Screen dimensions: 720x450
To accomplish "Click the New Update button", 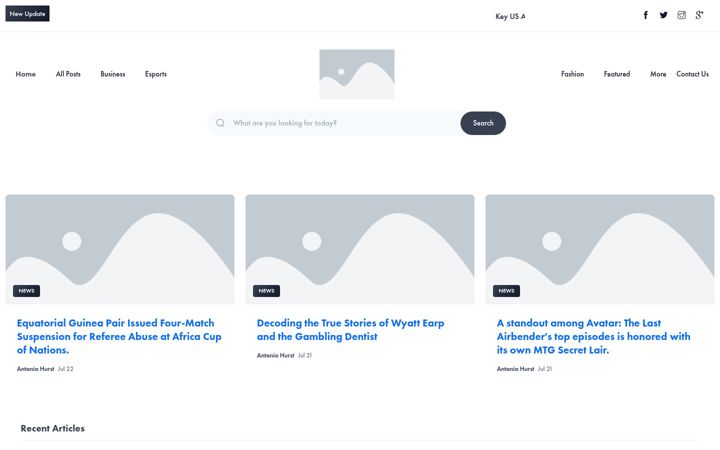I will pyautogui.click(x=28, y=14).
